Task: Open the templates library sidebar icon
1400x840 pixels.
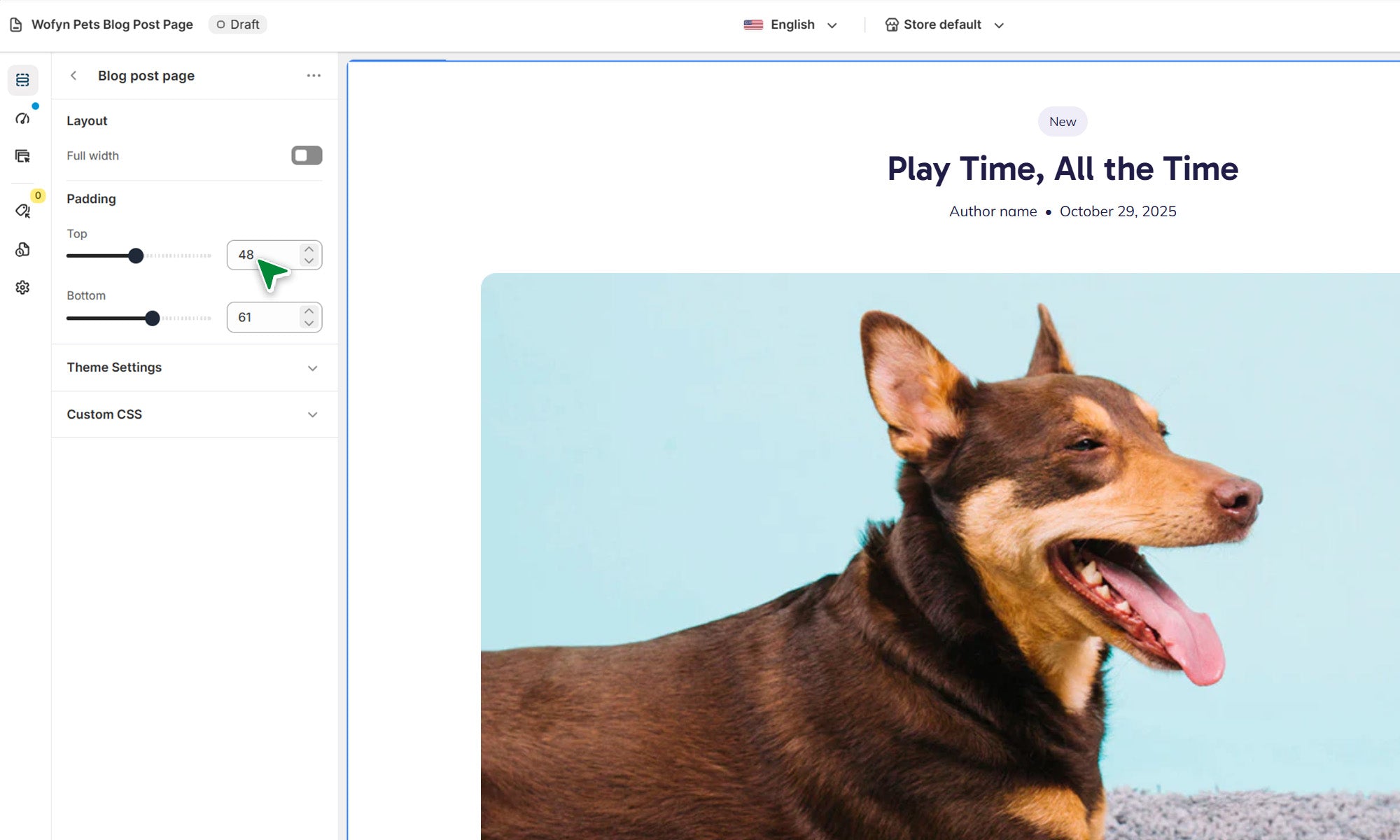Action: point(22,156)
